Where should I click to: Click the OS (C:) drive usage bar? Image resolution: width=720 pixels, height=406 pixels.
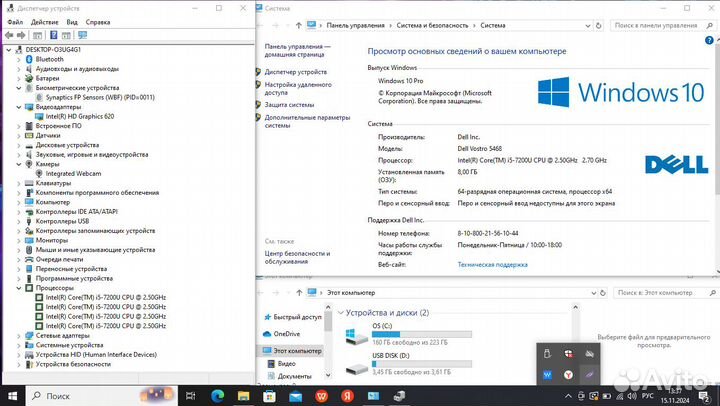click(422, 334)
